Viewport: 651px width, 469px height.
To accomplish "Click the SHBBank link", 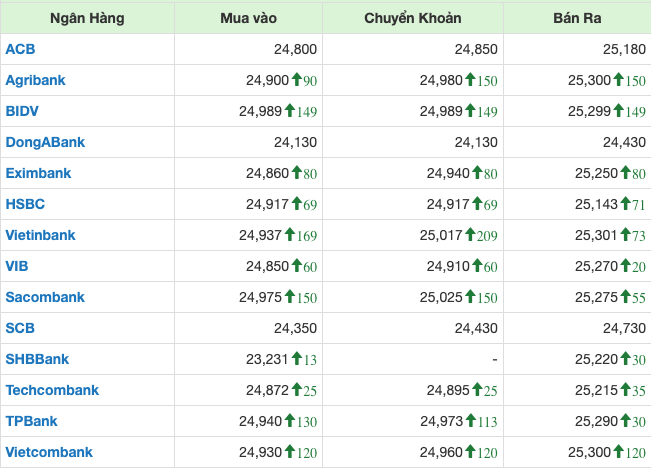I will tap(37, 359).
